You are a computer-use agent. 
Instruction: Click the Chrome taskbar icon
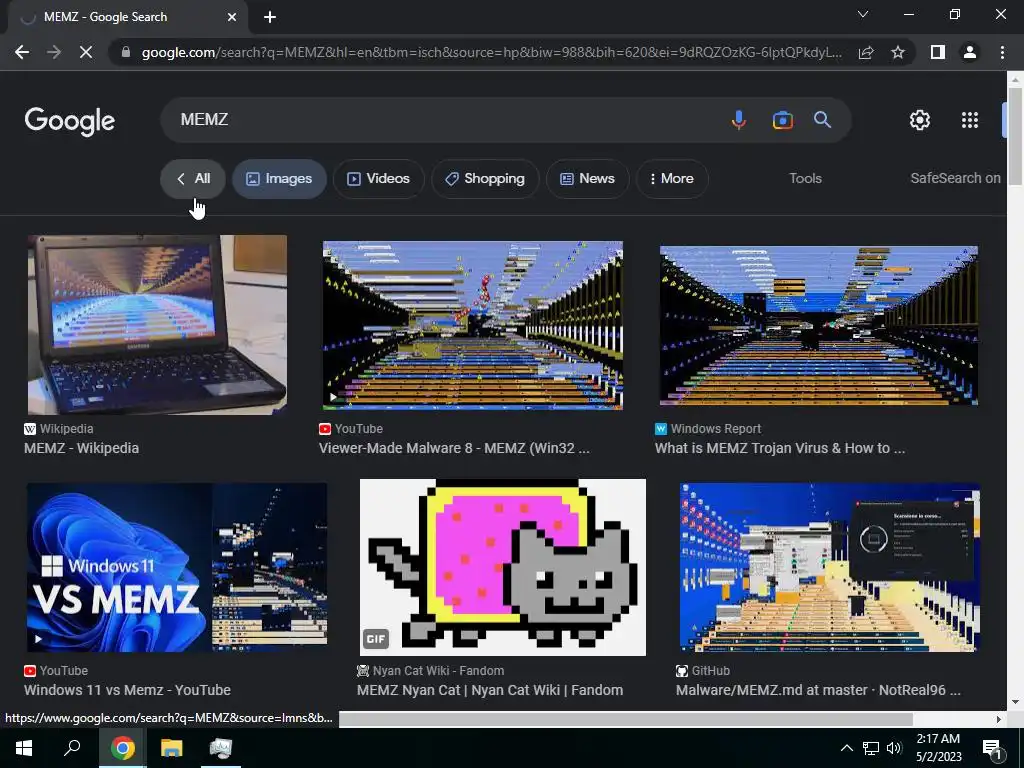[x=122, y=748]
